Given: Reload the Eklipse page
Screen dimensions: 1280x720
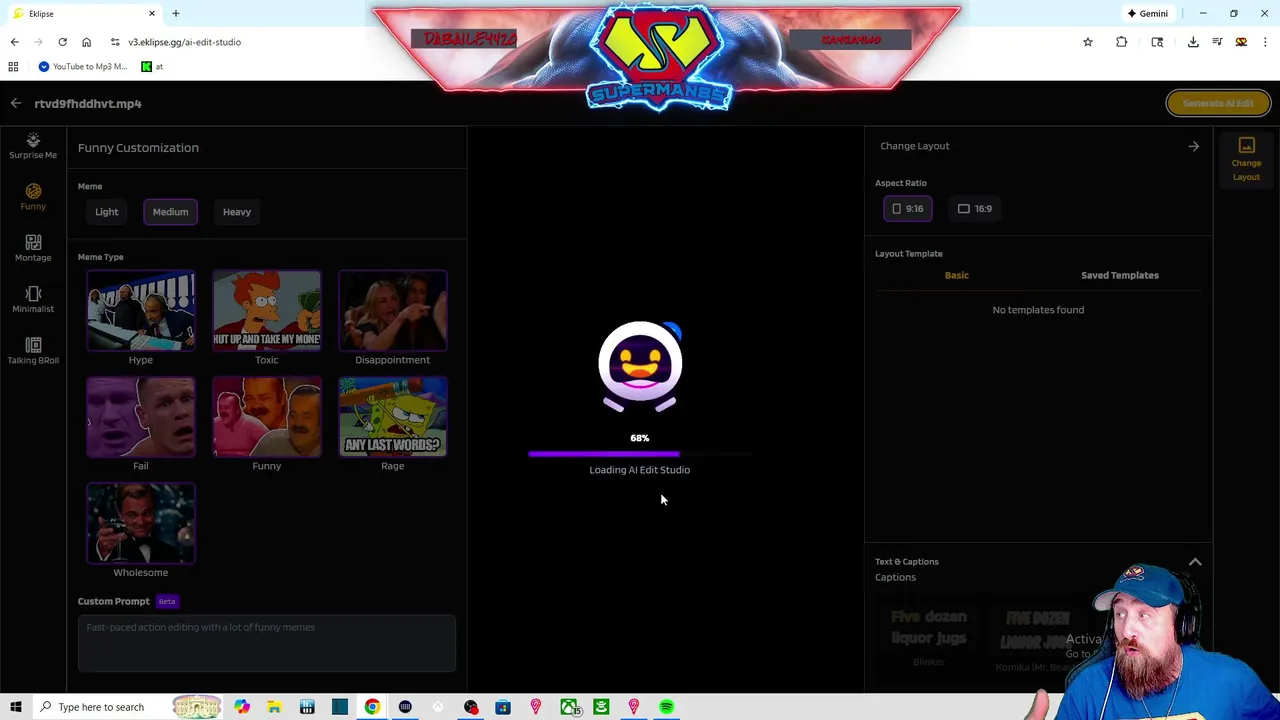Looking at the screenshot, I should coord(62,42).
